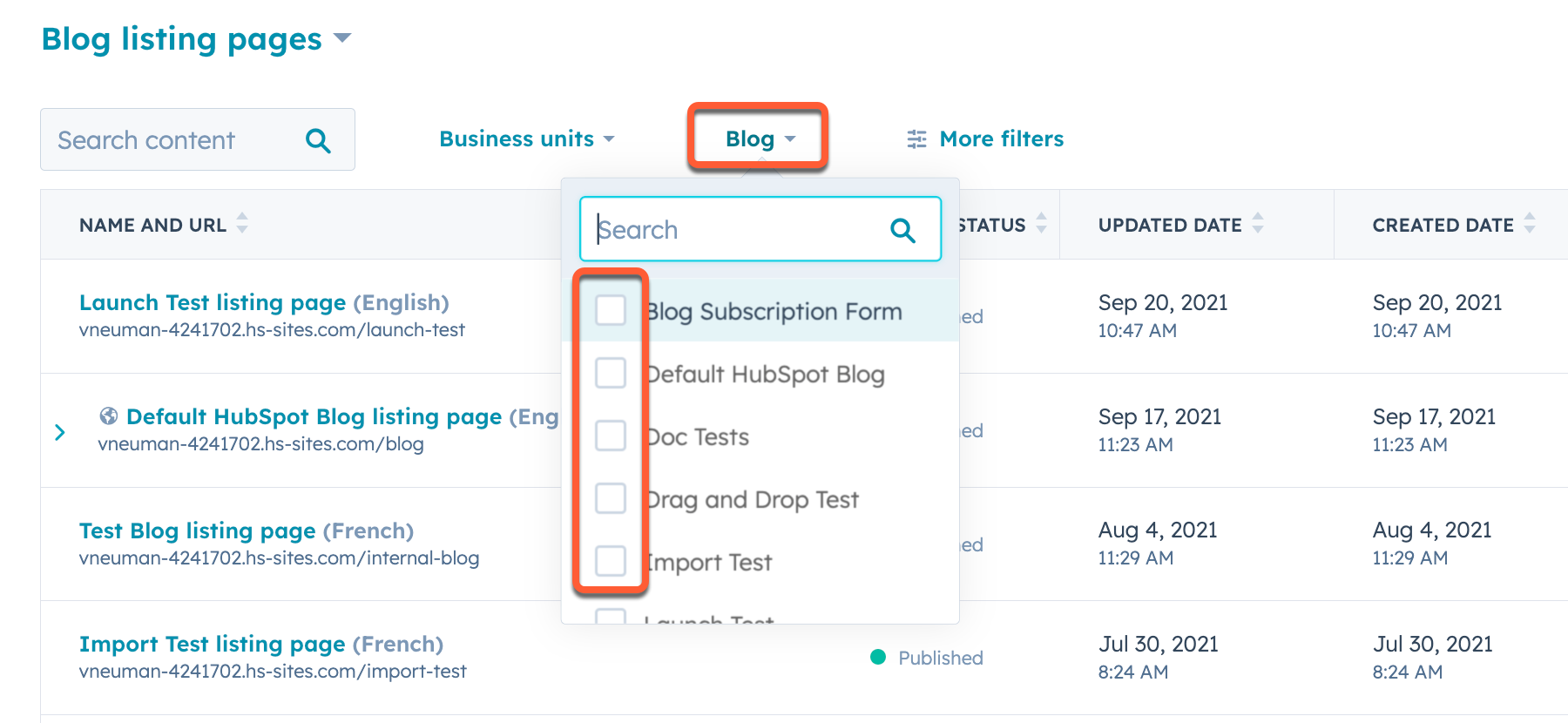Image resolution: width=1568 pixels, height=723 pixels.
Task: Expand the Default HubSpot Blog listing page row
Action: click(59, 431)
